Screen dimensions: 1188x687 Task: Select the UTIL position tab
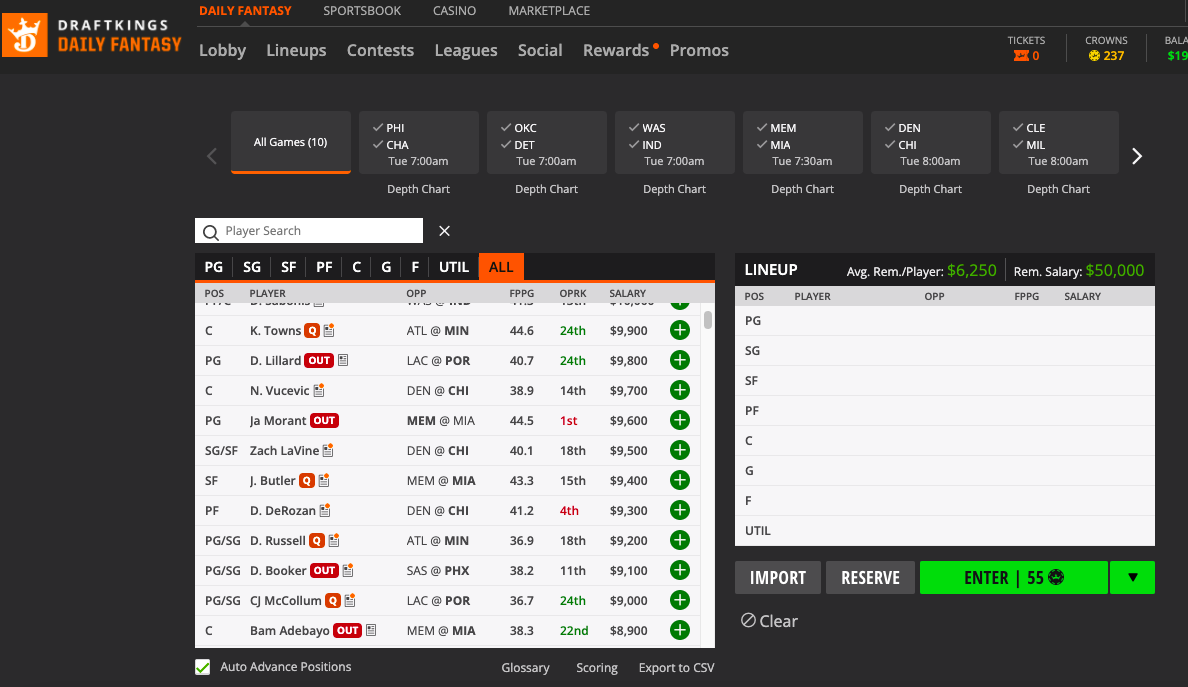click(x=454, y=267)
